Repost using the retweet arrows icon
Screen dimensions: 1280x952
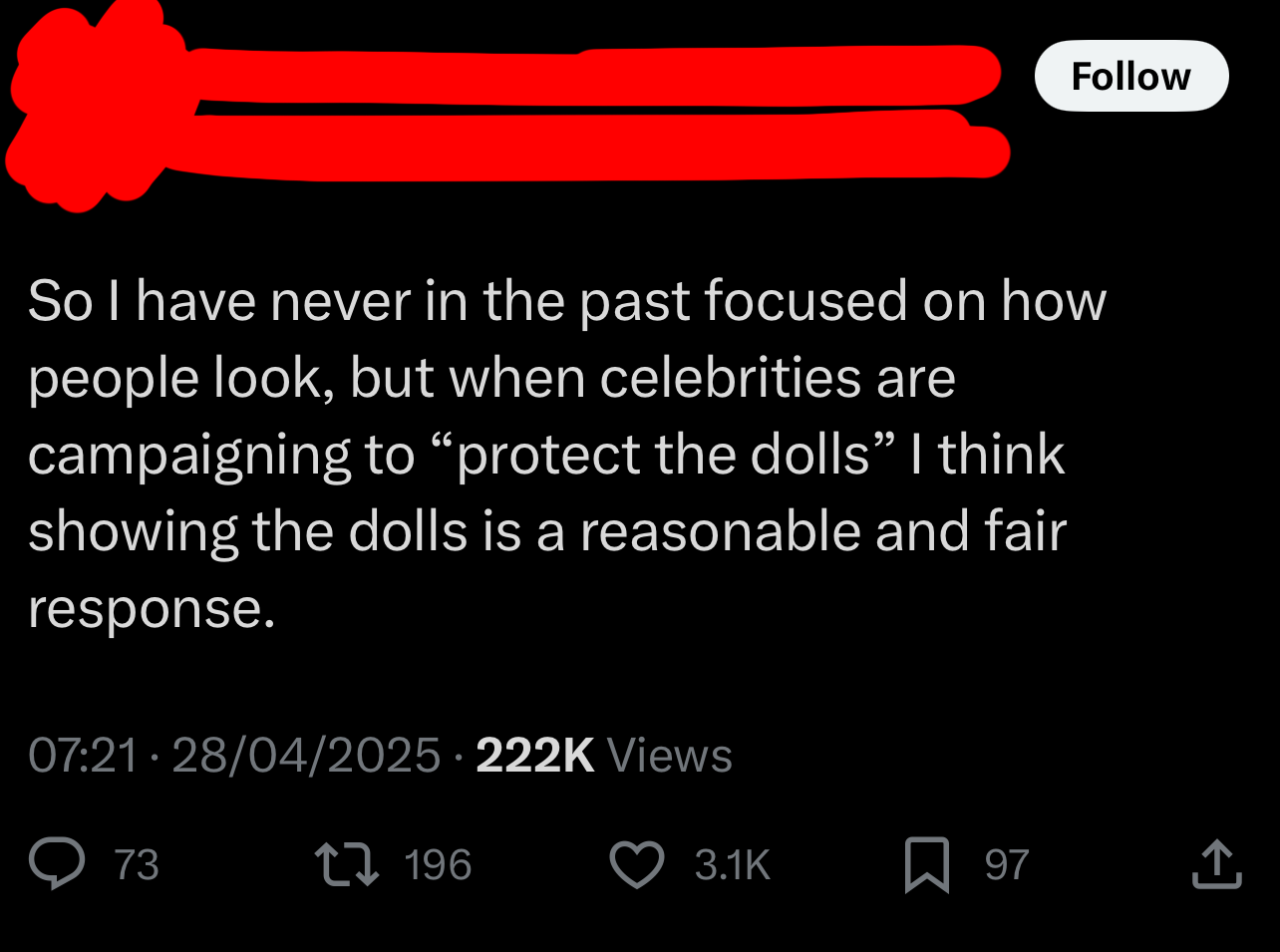pos(347,864)
